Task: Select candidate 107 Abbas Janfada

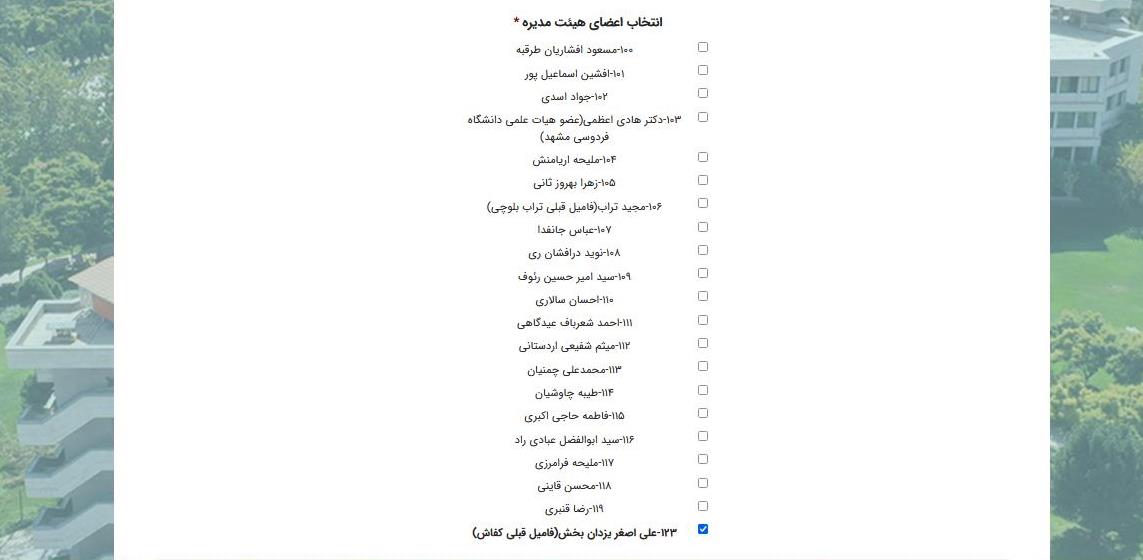Action: tap(703, 227)
